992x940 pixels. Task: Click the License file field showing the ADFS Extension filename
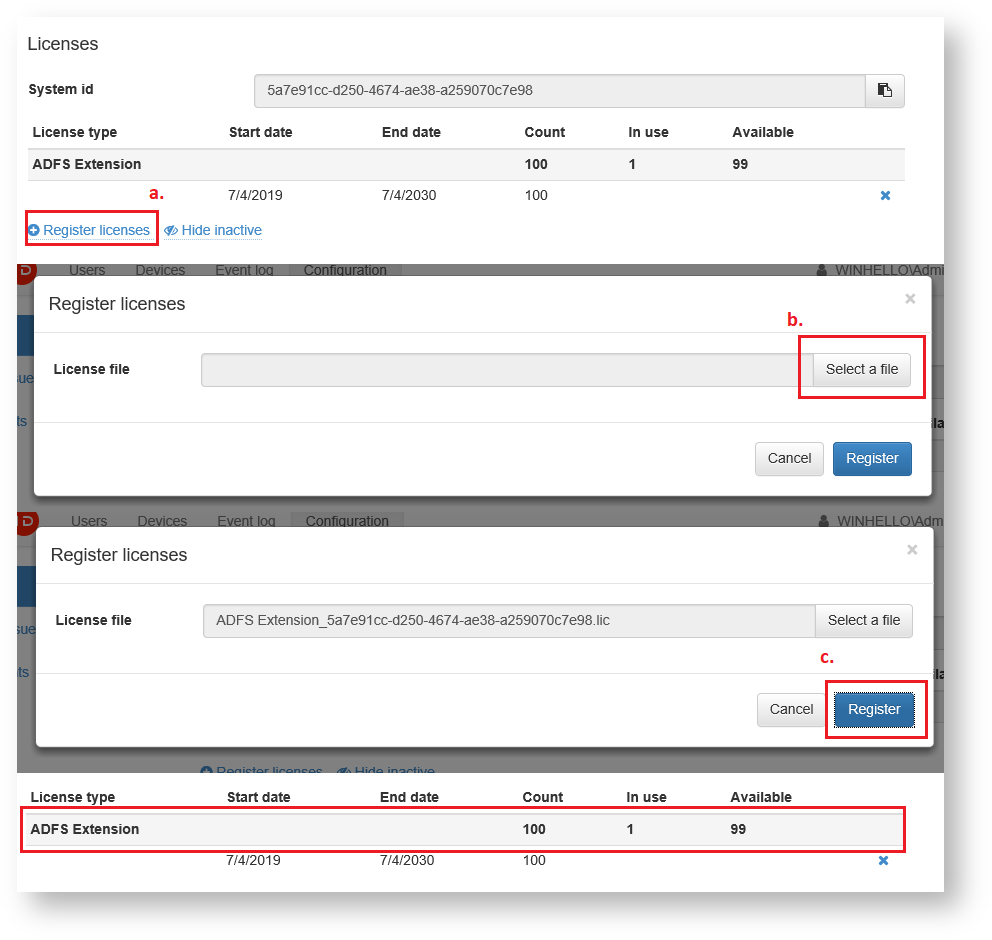pos(508,621)
